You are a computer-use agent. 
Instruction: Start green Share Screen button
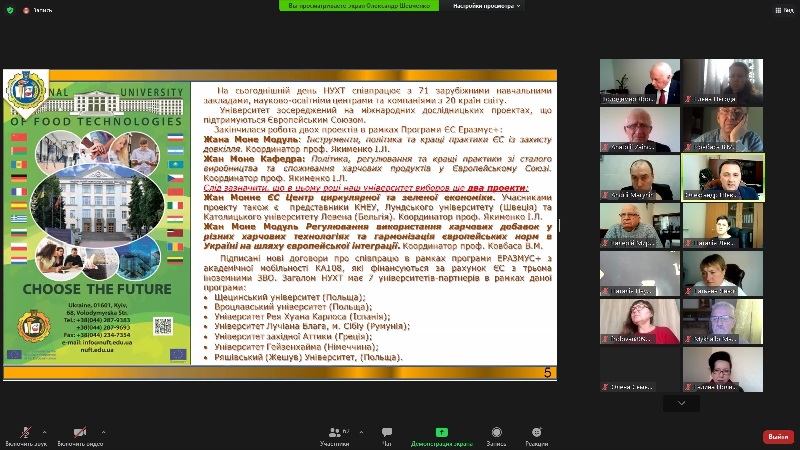click(442, 436)
